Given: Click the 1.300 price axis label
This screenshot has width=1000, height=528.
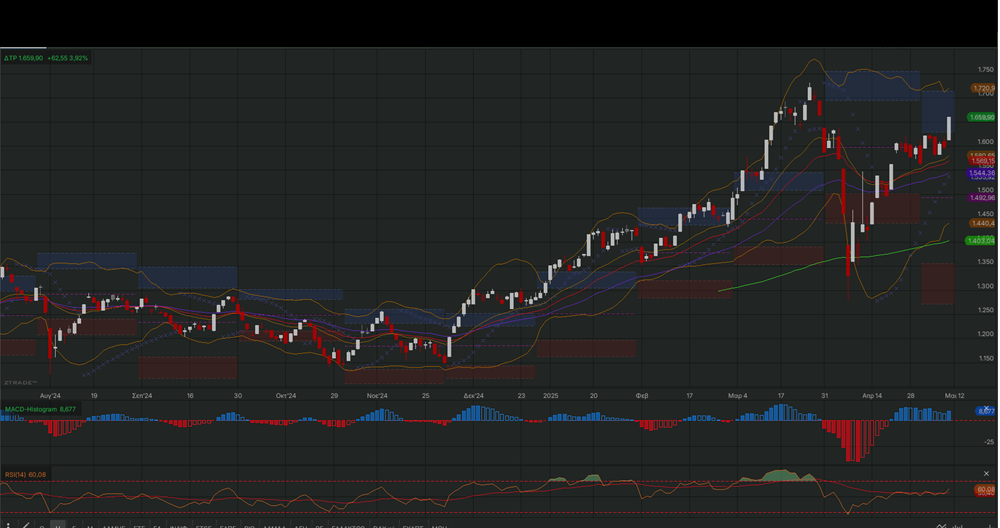Looking at the screenshot, I should (x=986, y=286).
